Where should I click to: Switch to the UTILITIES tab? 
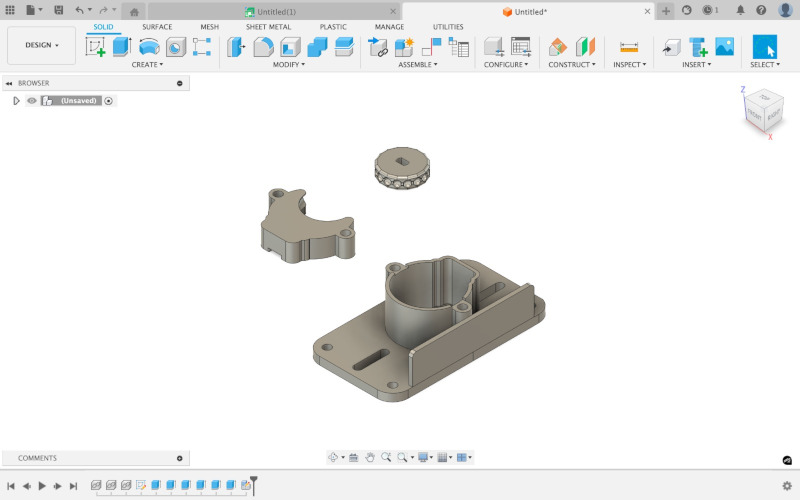(x=448, y=27)
